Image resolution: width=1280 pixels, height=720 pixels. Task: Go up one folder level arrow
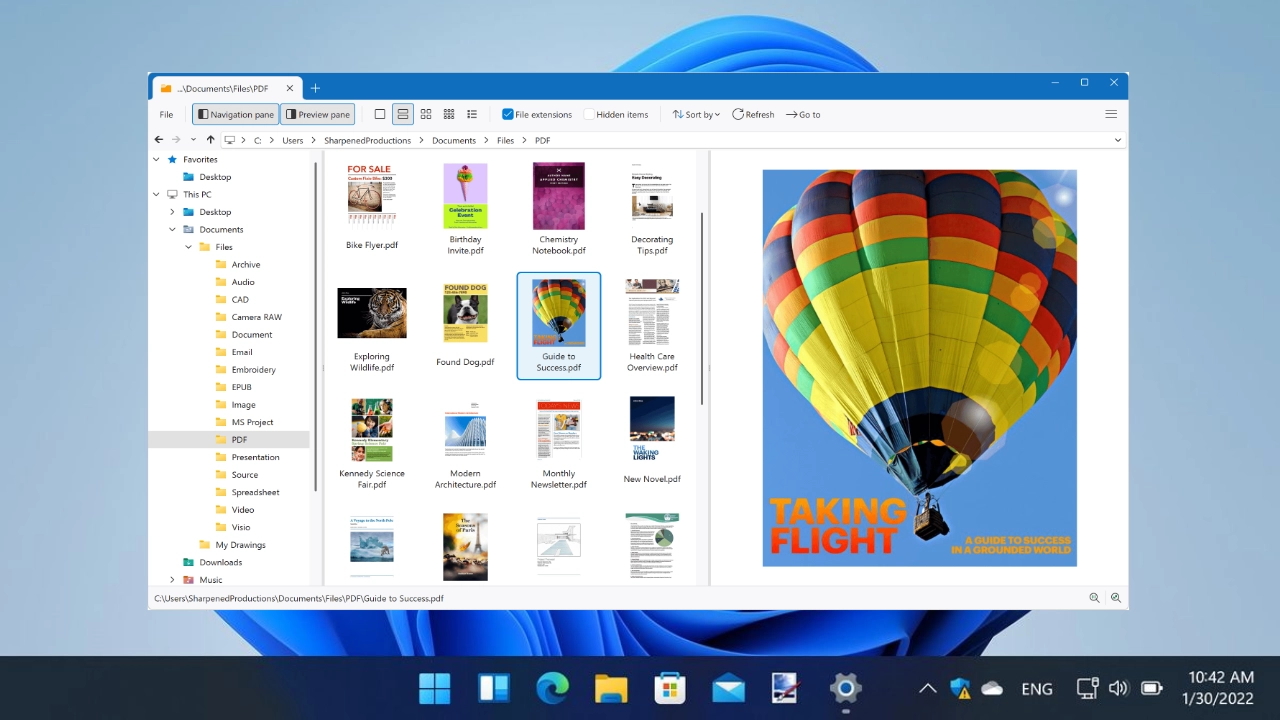click(x=210, y=140)
